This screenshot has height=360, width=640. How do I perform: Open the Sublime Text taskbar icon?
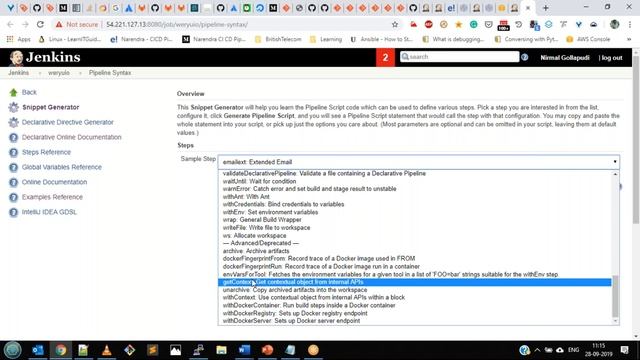[153, 350]
